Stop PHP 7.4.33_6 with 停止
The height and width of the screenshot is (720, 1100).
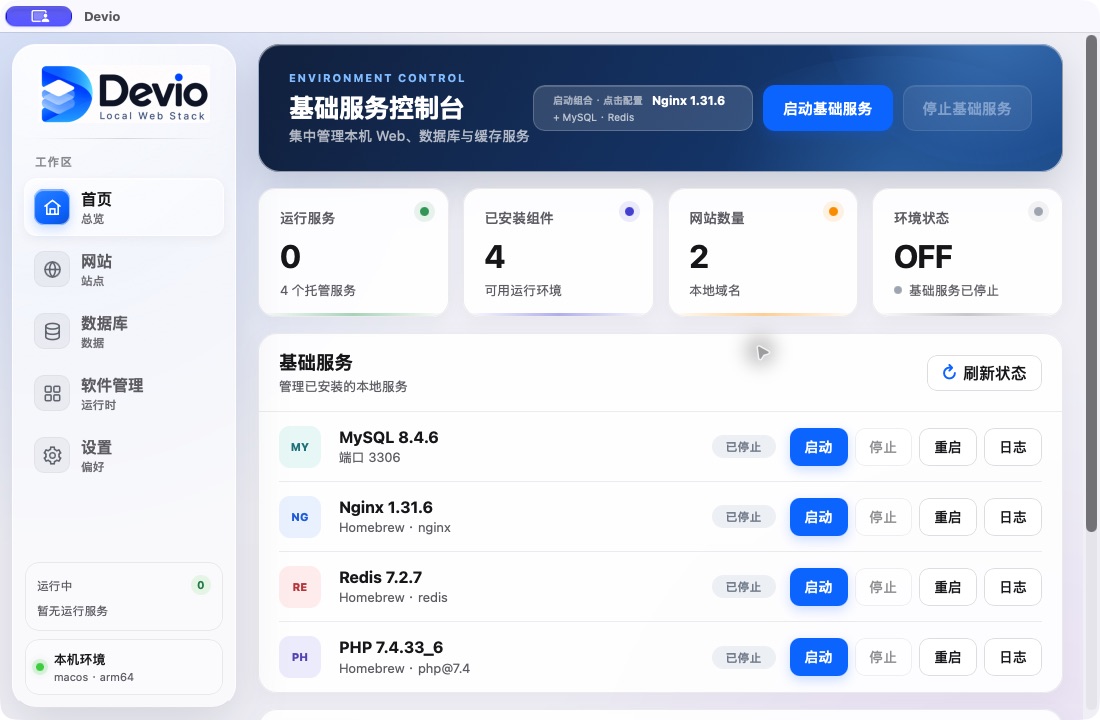pyautogui.click(x=883, y=658)
